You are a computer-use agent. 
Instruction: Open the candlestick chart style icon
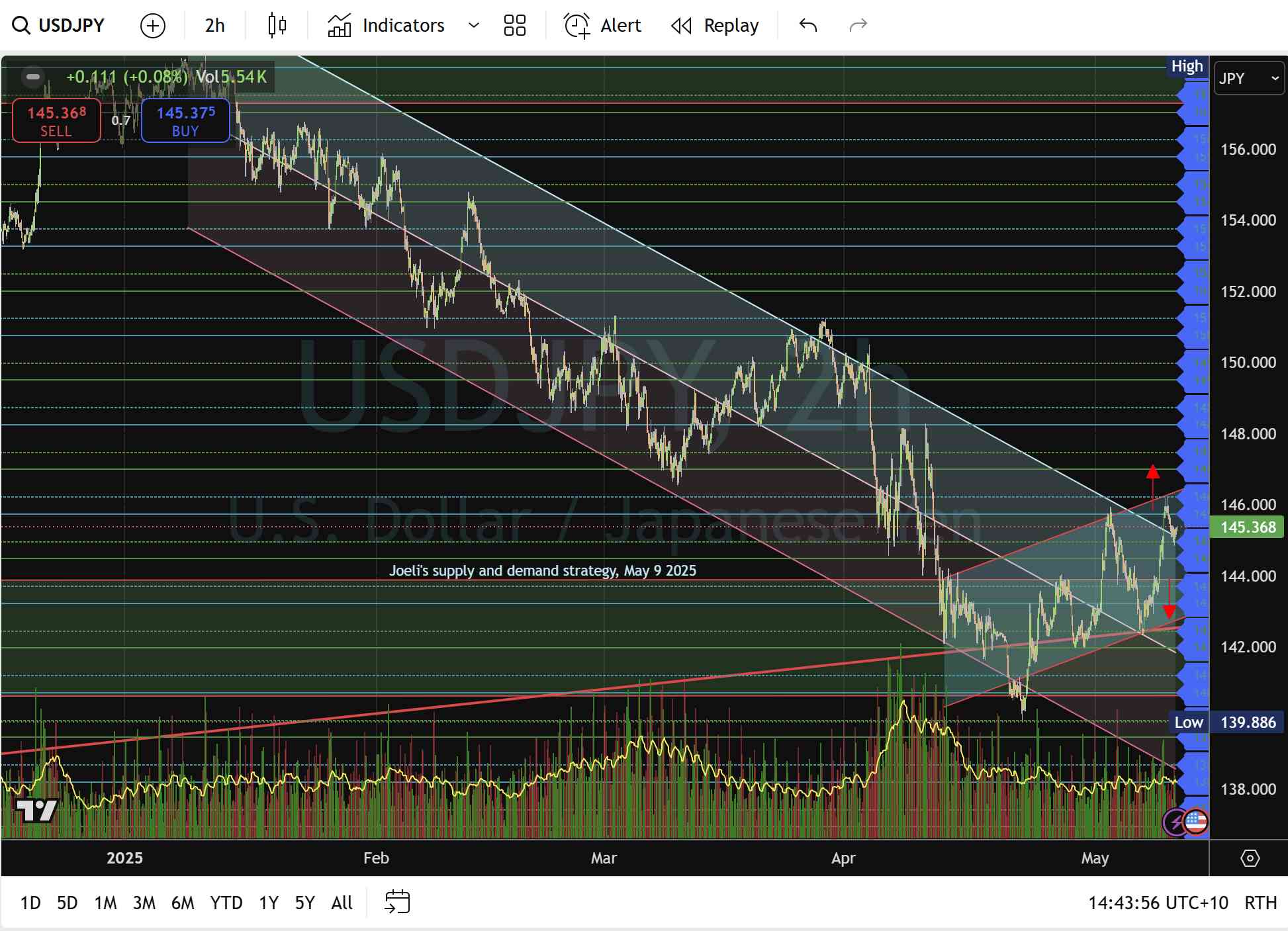pos(277,26)
